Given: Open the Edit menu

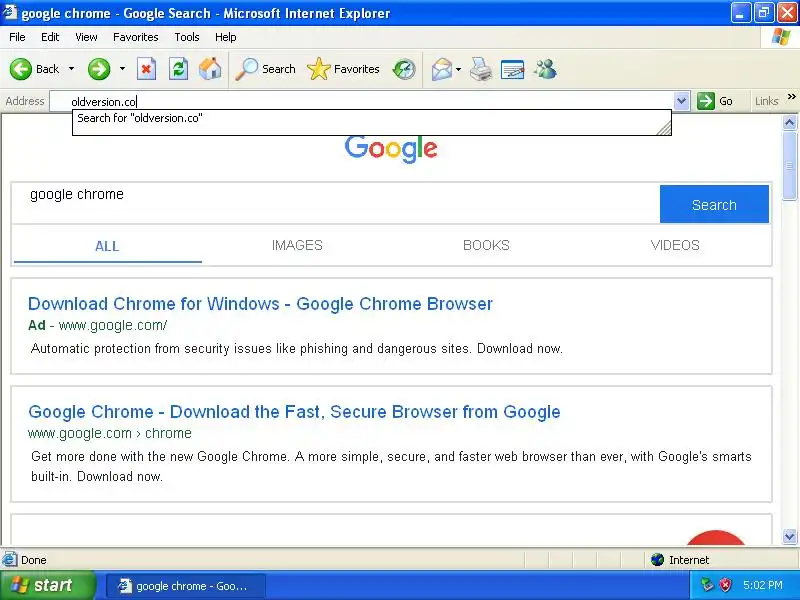Looking at the screenshot, I should [50, 37].
